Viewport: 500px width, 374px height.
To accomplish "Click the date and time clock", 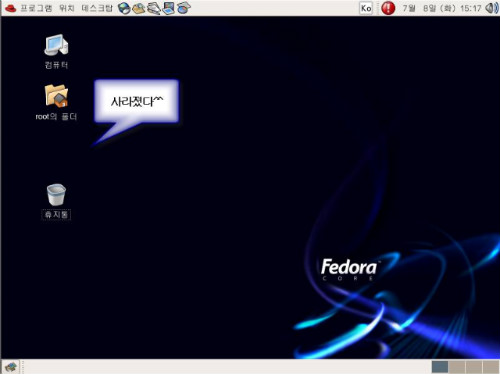I will pos(442,8).
